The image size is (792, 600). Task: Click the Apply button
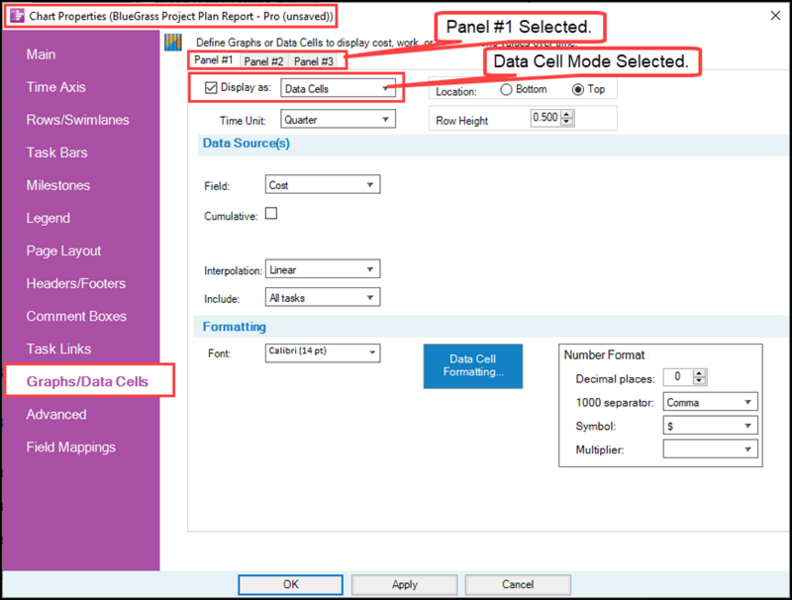tap(405, 584)
